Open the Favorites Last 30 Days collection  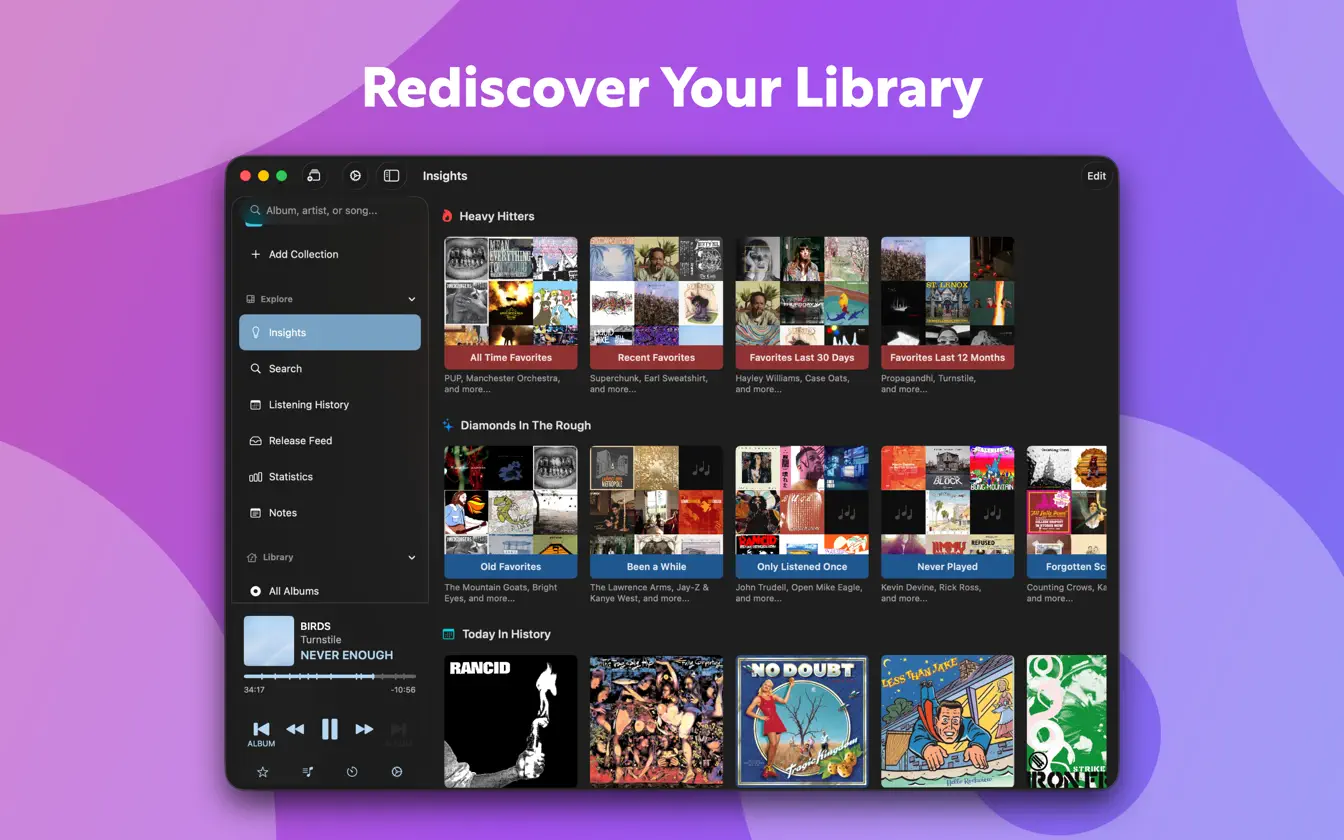tap(802, 303)
